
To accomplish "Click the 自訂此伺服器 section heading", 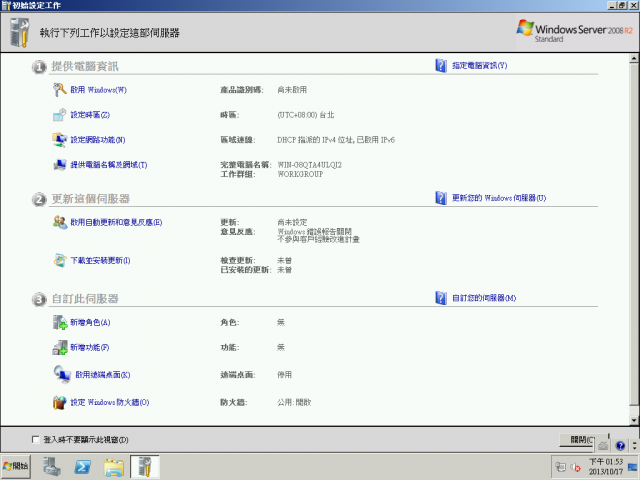I will coord(85,299).
